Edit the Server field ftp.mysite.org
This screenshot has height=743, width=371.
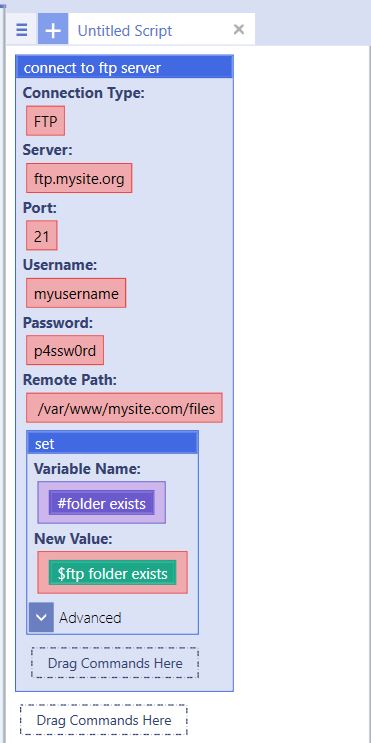click(79, 179)
